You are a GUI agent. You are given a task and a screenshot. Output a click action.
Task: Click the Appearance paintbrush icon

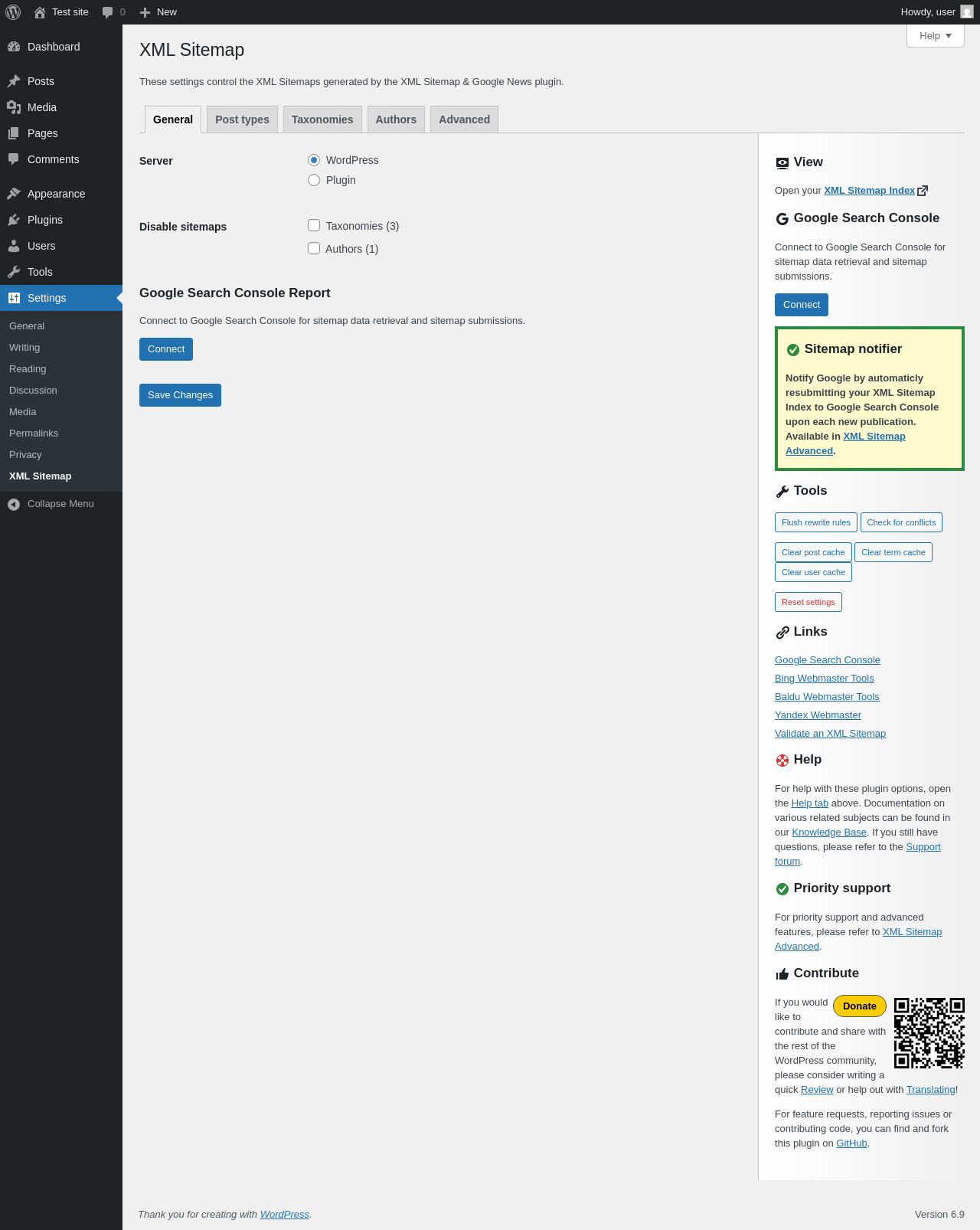click(14, 194)
